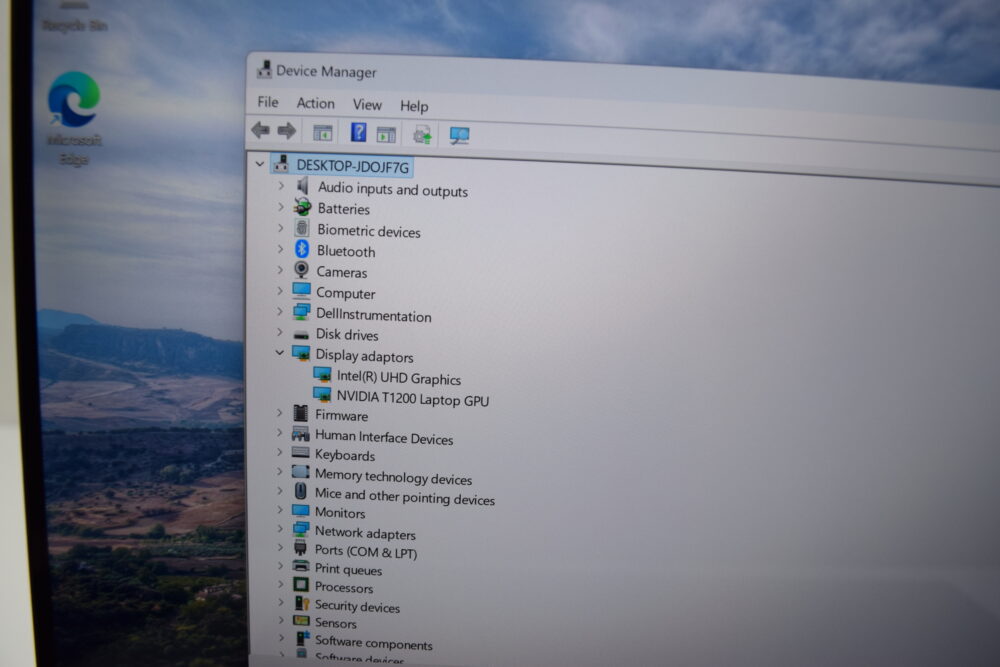Viewport: 1000px width, 667px height.
Task: Click the Print queues printer icon
Action: [x=300, y=566]
